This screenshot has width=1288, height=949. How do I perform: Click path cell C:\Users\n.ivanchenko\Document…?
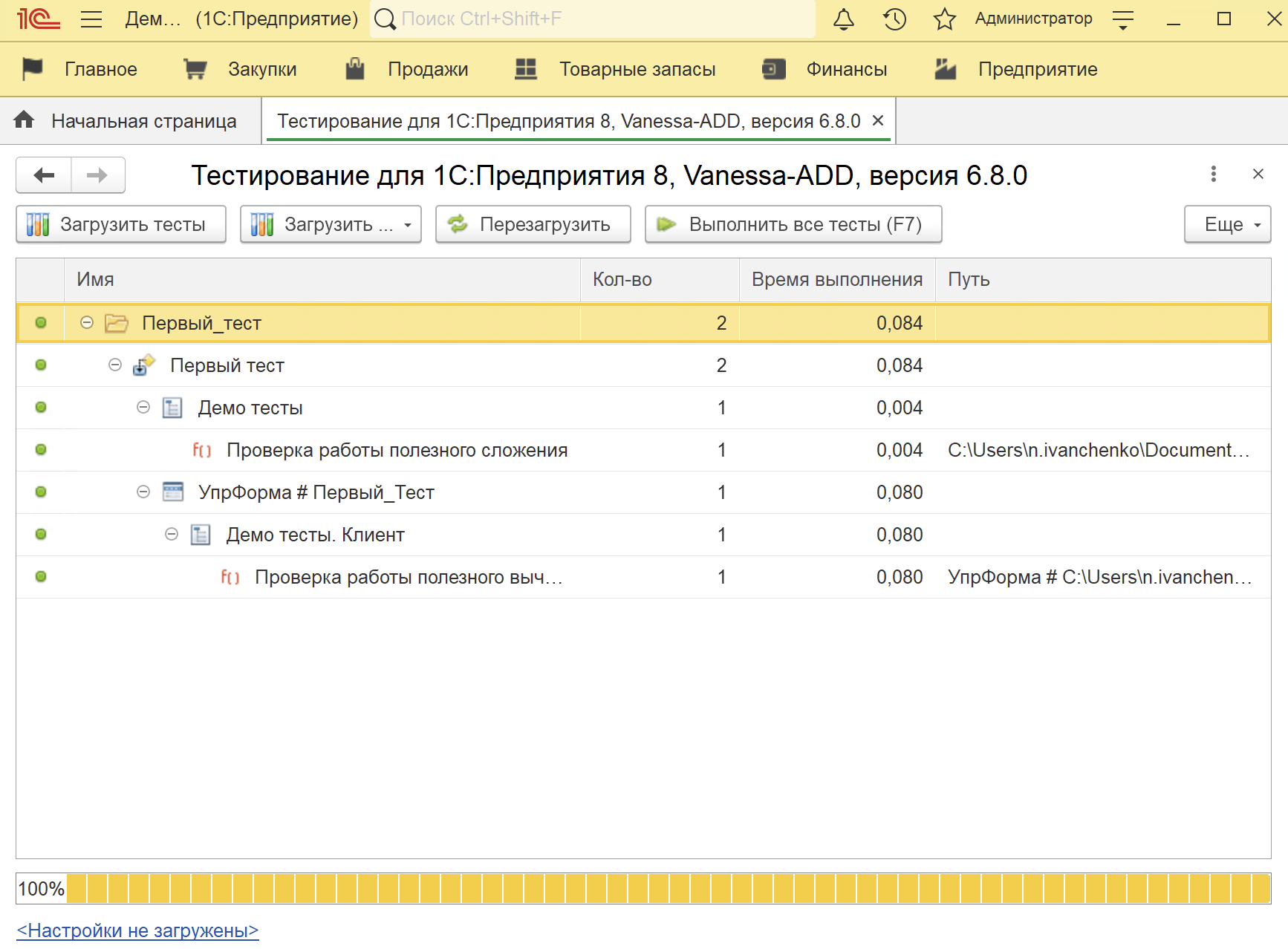click(1103, 450)
